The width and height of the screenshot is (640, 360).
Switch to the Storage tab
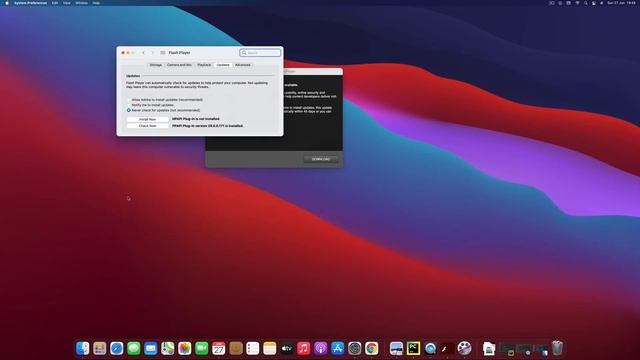click(156, 65)
